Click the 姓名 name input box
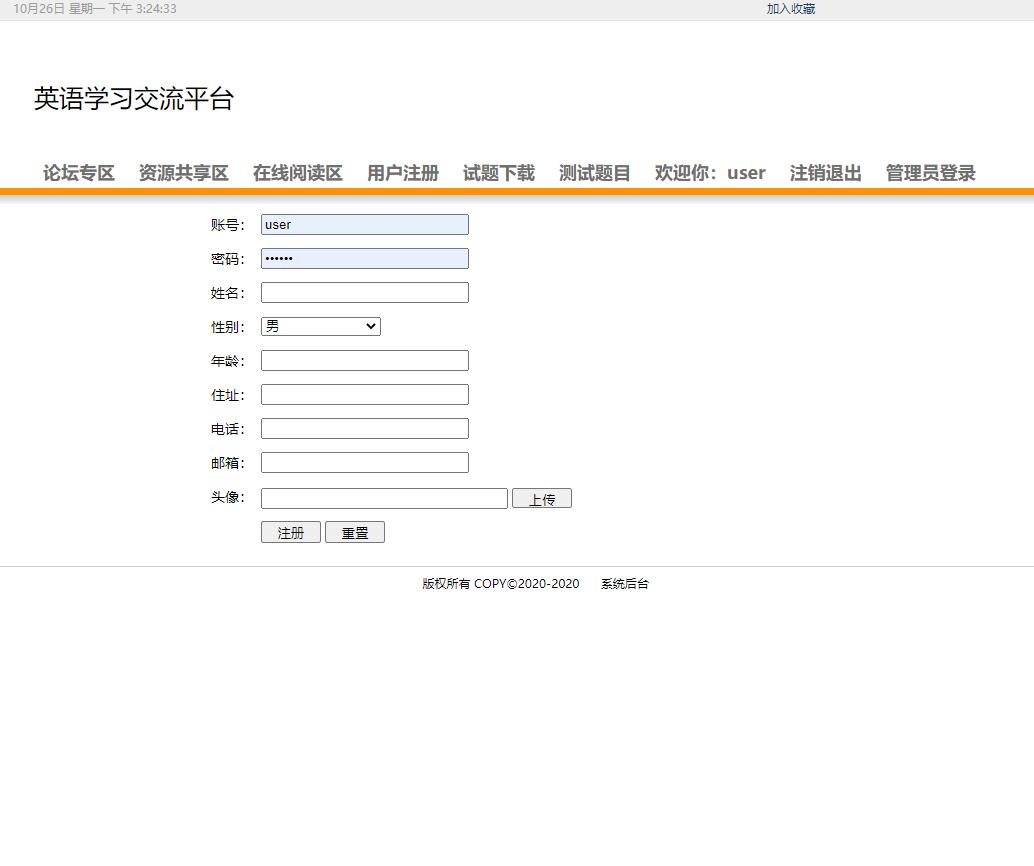This screenshot has width=1034, height=866. (364, 292)
